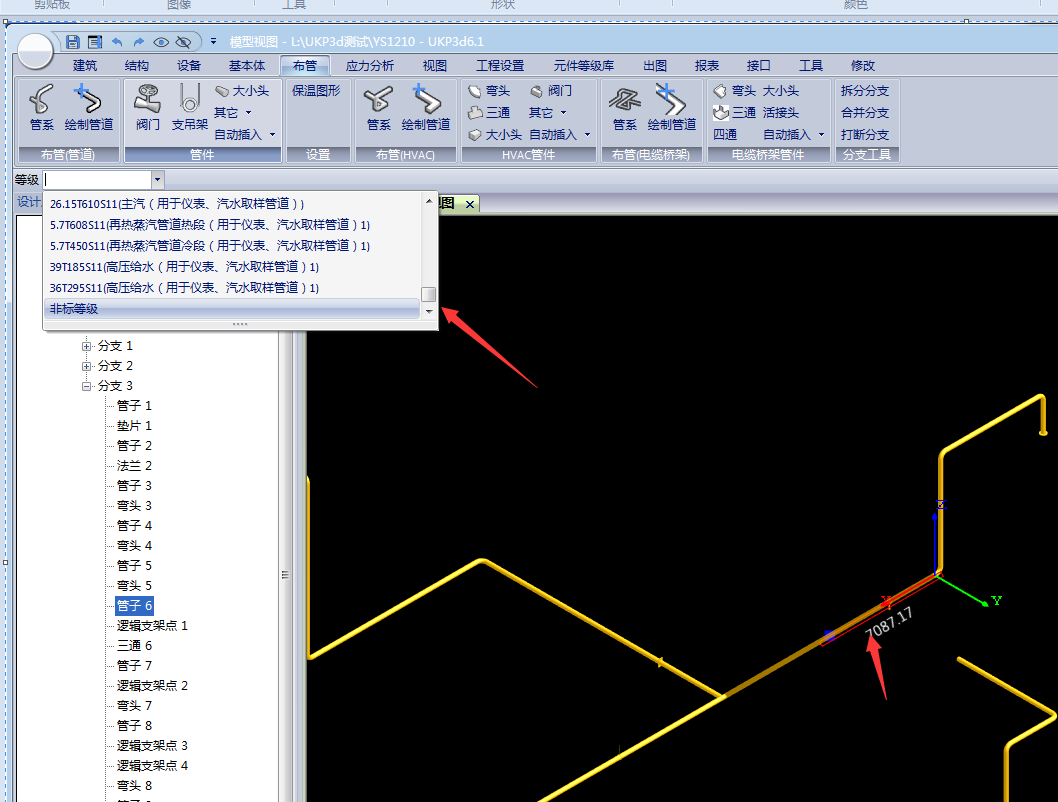Select 绘制管道 tool in 布管(管道) group

89,108
